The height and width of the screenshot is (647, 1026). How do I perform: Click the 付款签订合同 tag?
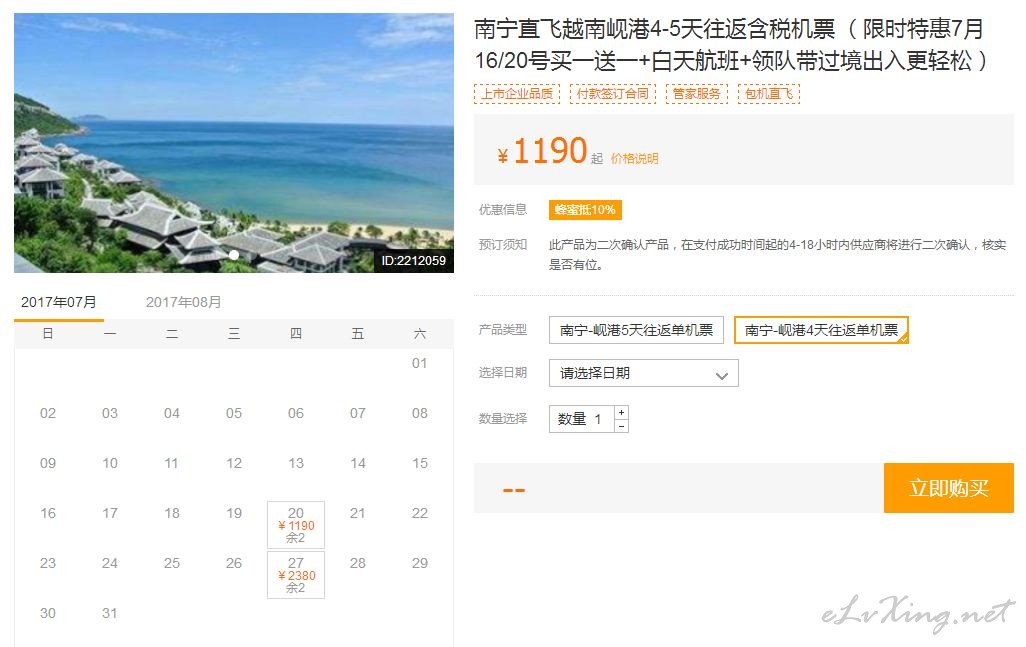point(612,94)
